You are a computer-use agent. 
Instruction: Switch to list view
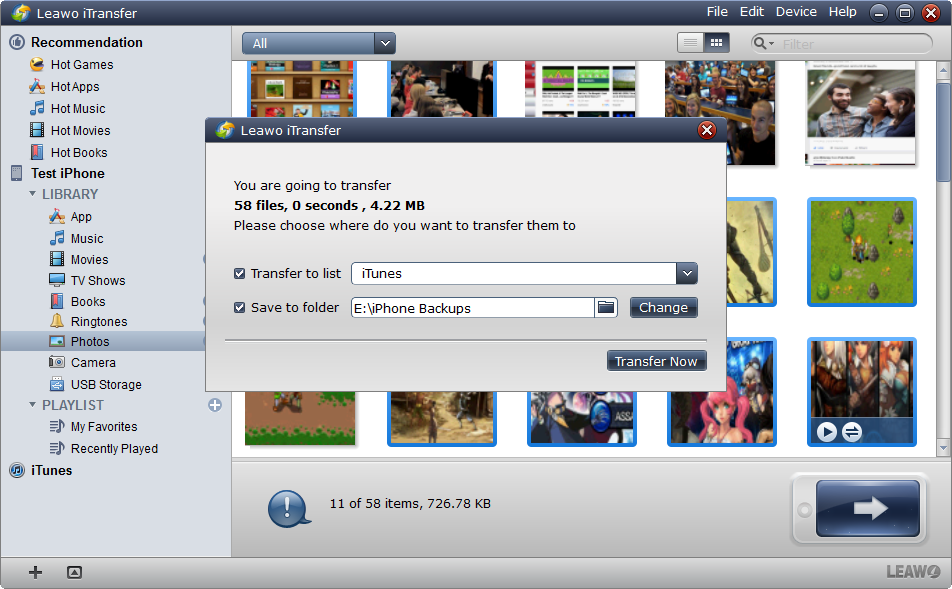(690, 43)
